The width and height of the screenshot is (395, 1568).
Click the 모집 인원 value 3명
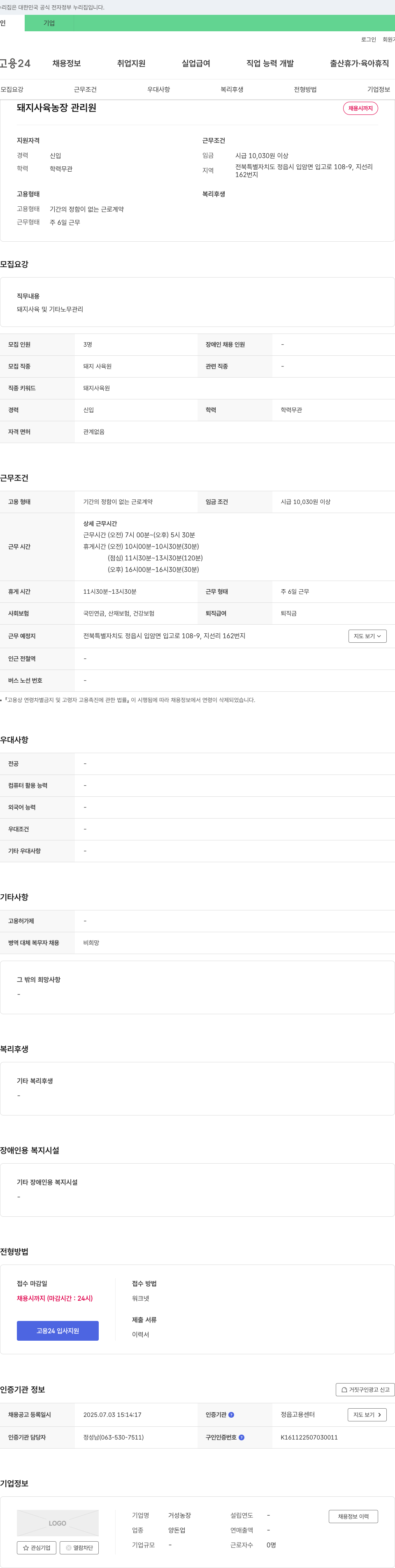pyautogui.click(x=88, y=345)
